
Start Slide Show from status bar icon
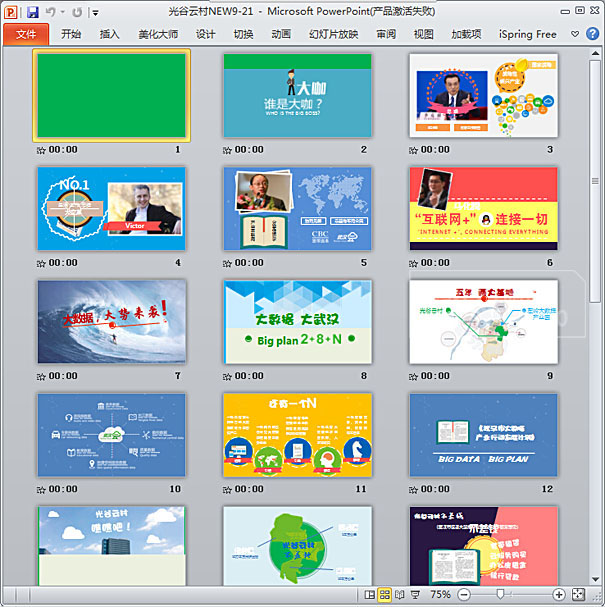click(x=415, y=594)
